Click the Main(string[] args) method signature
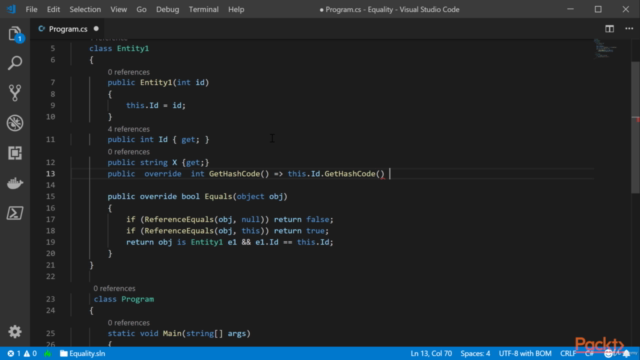 [207, 333]
